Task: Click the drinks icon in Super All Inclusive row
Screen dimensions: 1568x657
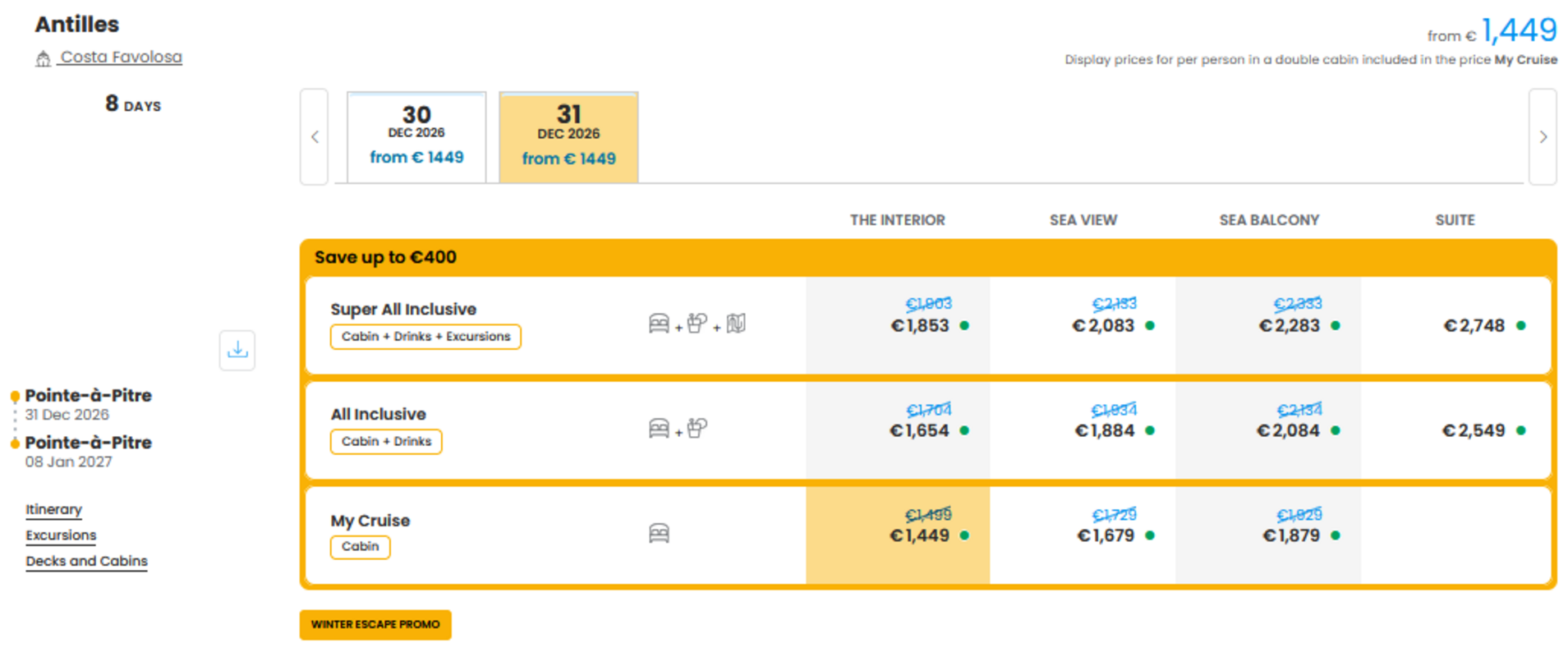Action: pyautogui.click(x=697, y=324)
